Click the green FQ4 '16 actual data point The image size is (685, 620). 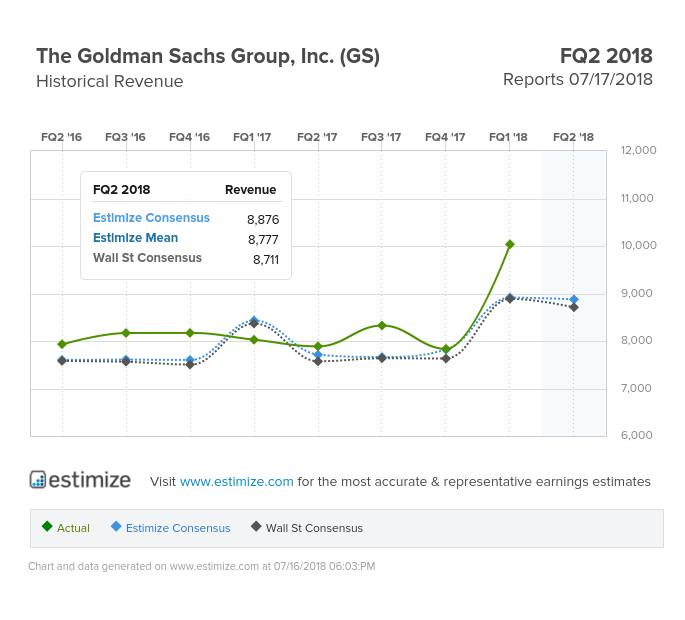(x=190, y=333)
